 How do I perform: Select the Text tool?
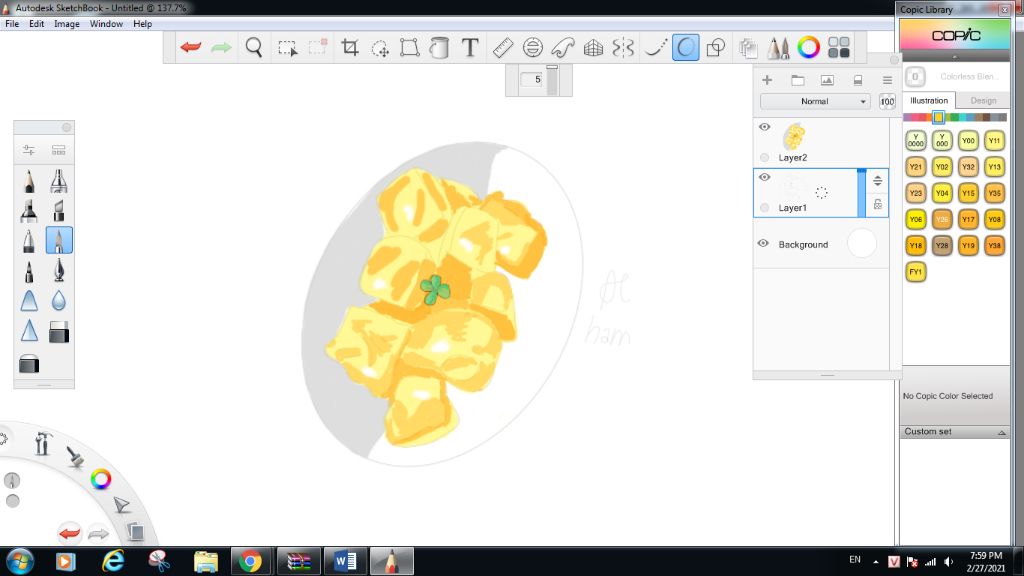470,47
